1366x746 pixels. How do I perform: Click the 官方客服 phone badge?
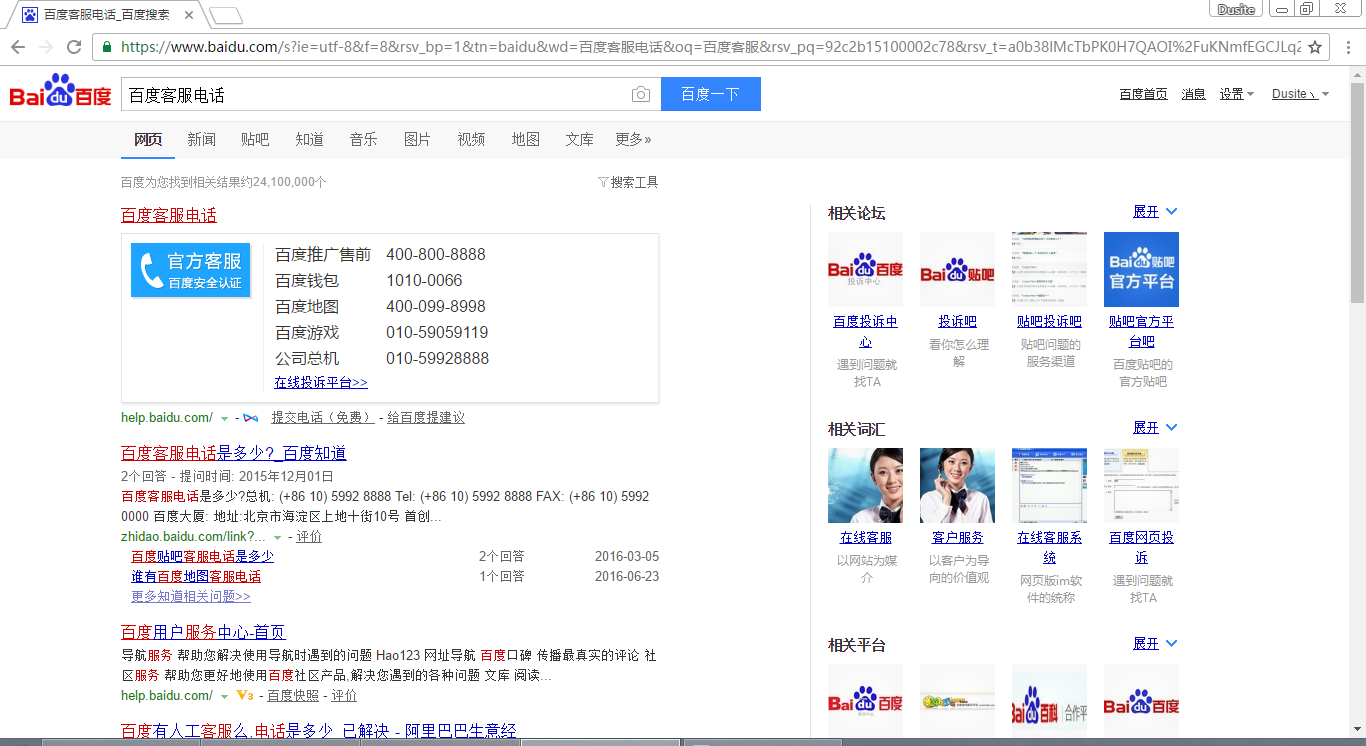tap(191, 270)
